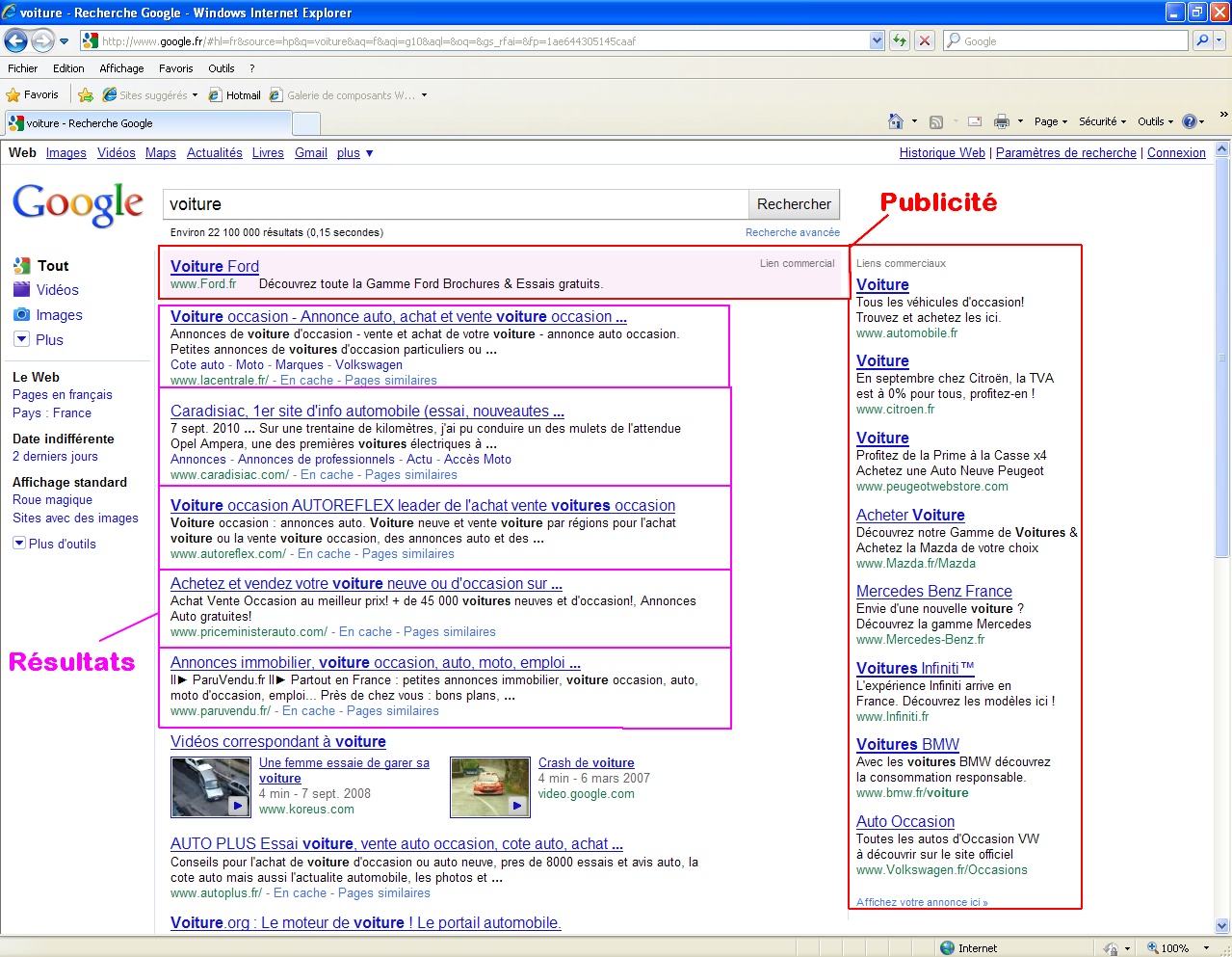Click Affichez votre annonce ici link
1232x957 pixels.
(x=922, y=902)
